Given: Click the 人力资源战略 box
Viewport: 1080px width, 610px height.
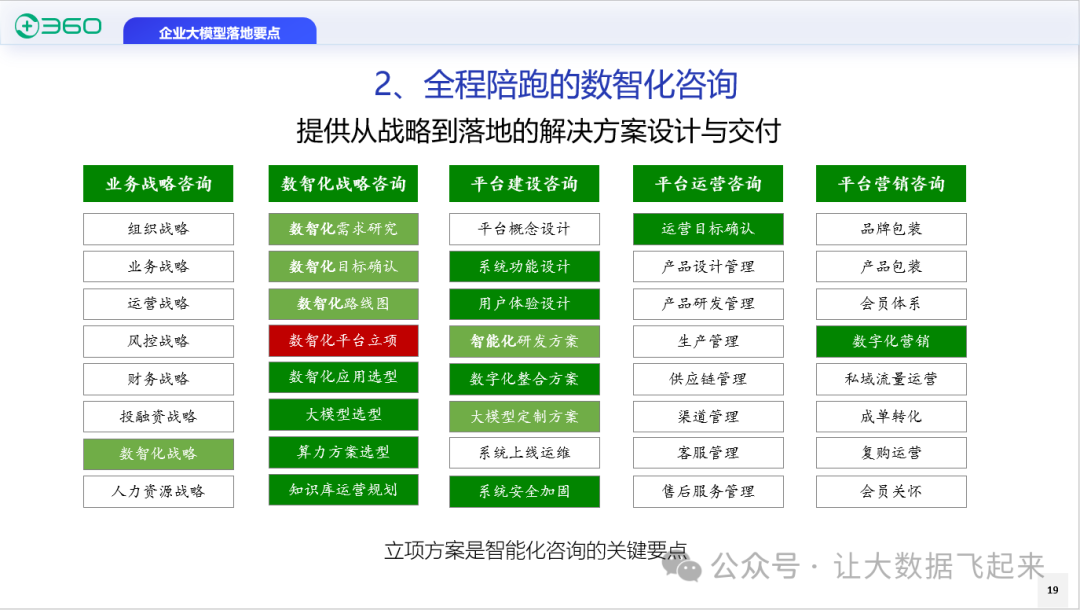Looking at the screenshot, I should tap(158, 492).
